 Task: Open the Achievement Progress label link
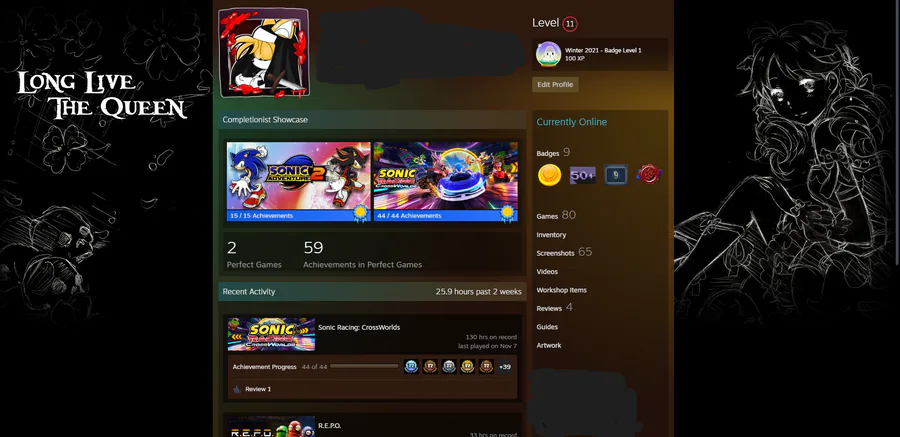tap(265, 366)
